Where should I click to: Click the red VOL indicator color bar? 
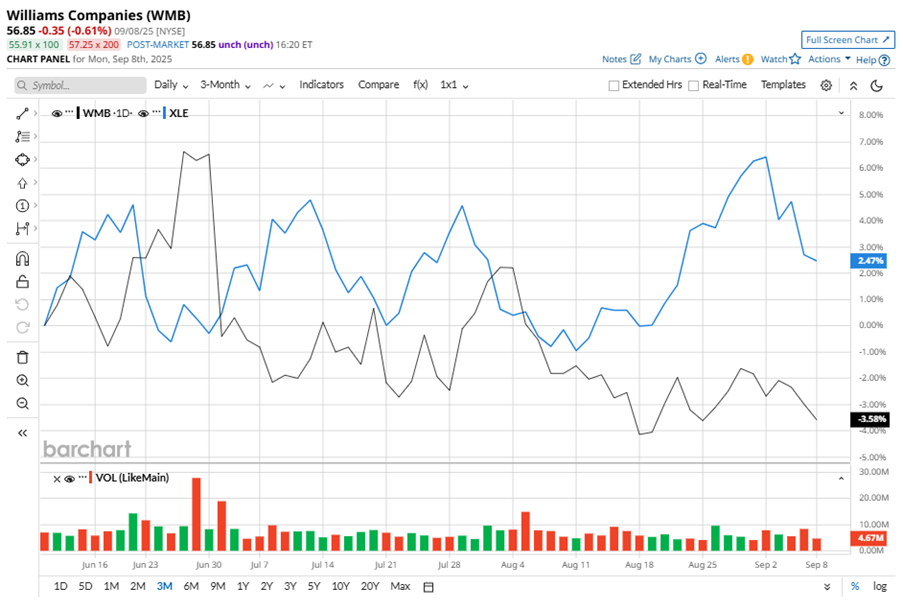[x=90, y=478]
